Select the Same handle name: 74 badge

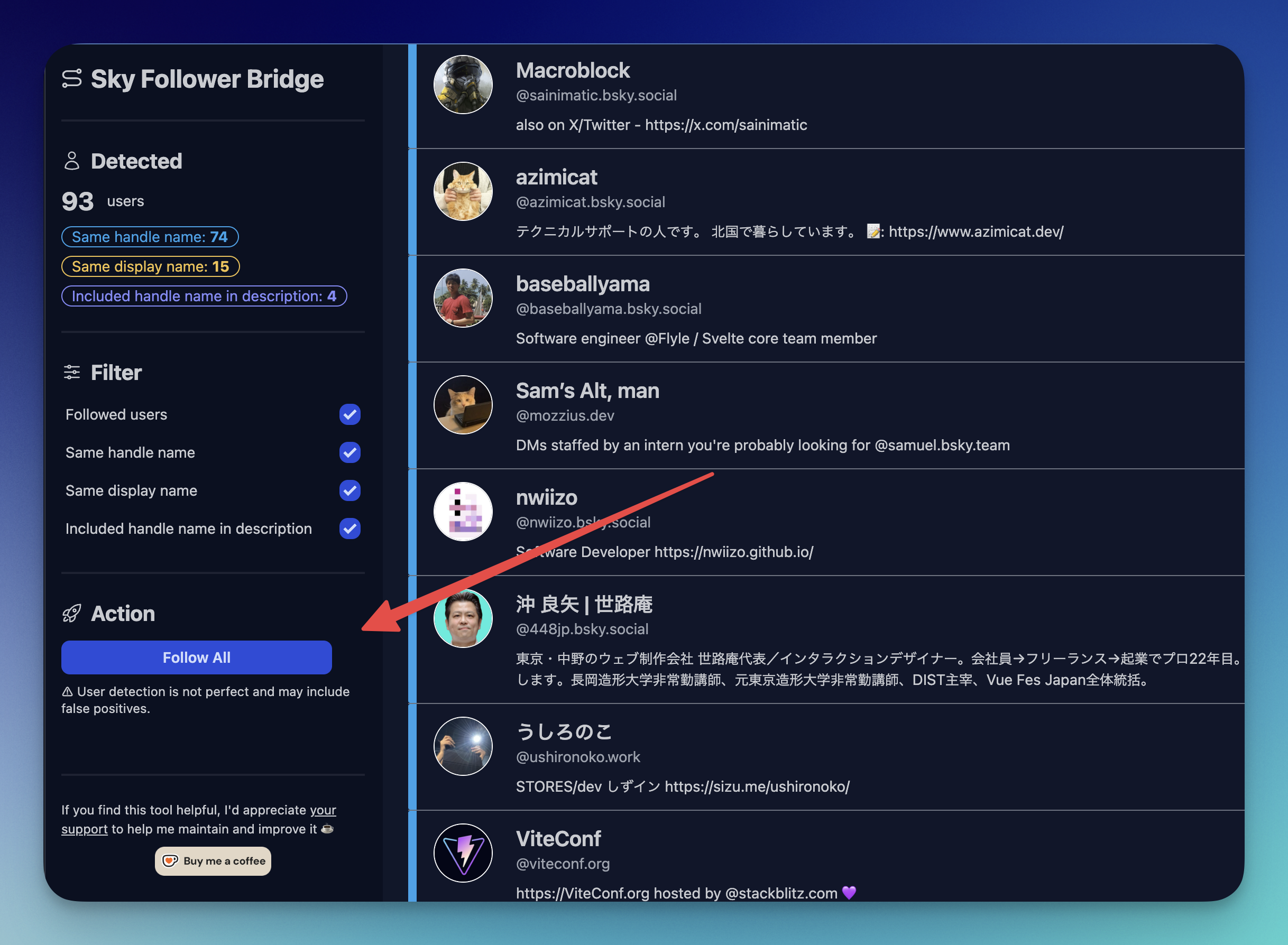click(x=150, y=237)
